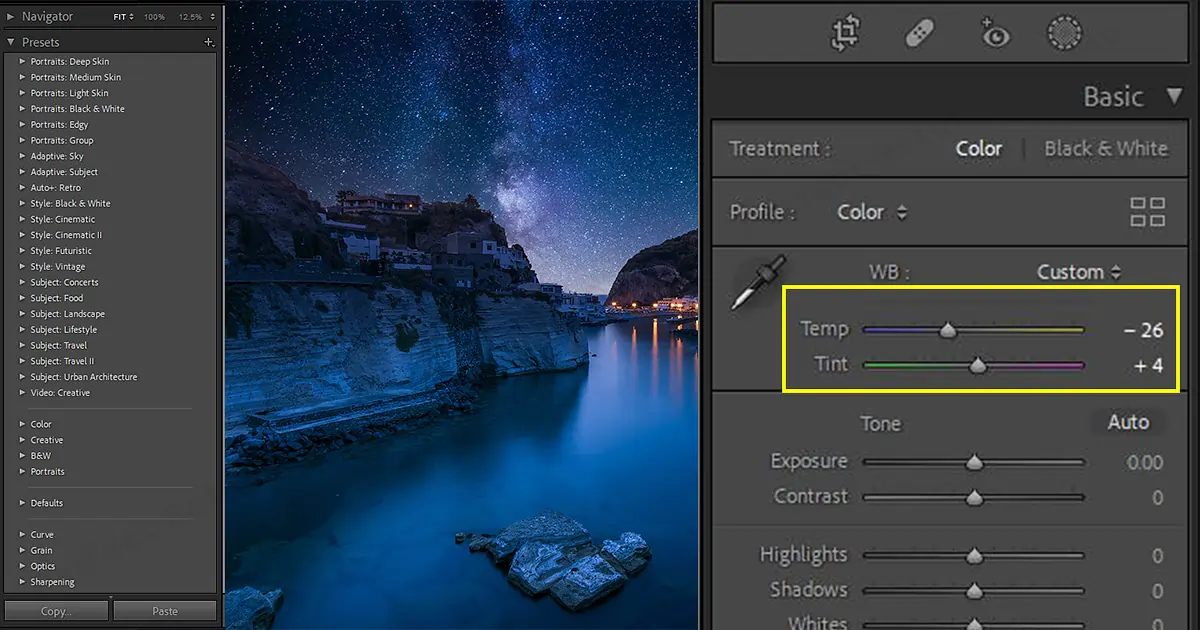The image size is (1200, 630).
Task: Select the Red Eye Correction tool
Action: [993, 33]
